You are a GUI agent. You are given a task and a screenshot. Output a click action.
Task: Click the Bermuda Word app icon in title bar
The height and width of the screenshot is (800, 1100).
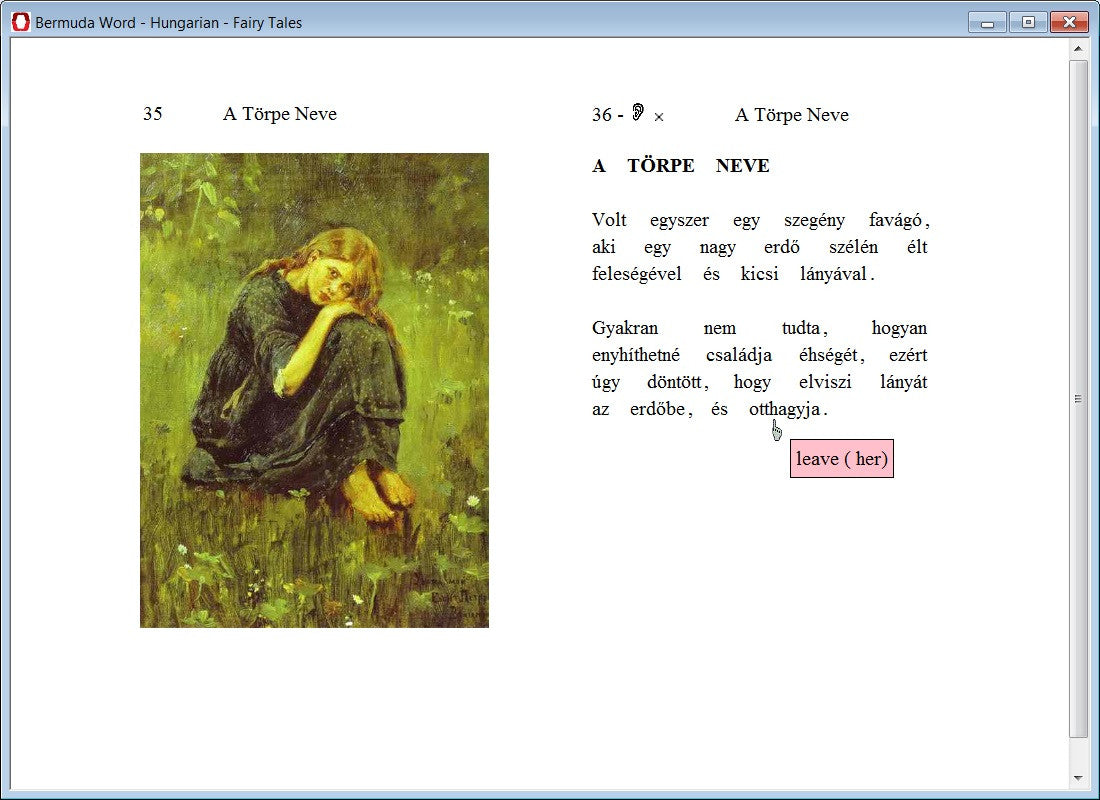click(x=21, y=22)
